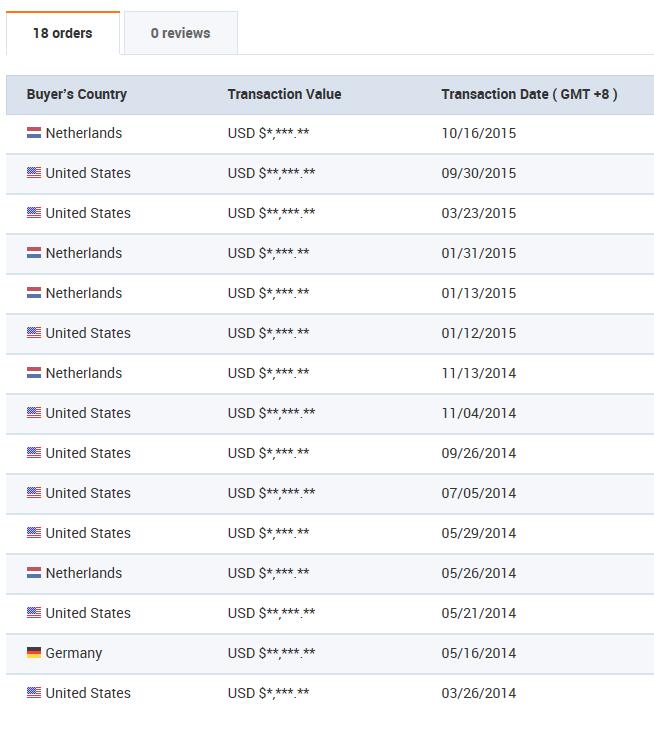This screenshot has height=731, width=654.
Task: Click the Transaction Date column header
Action: coord(530,94)
